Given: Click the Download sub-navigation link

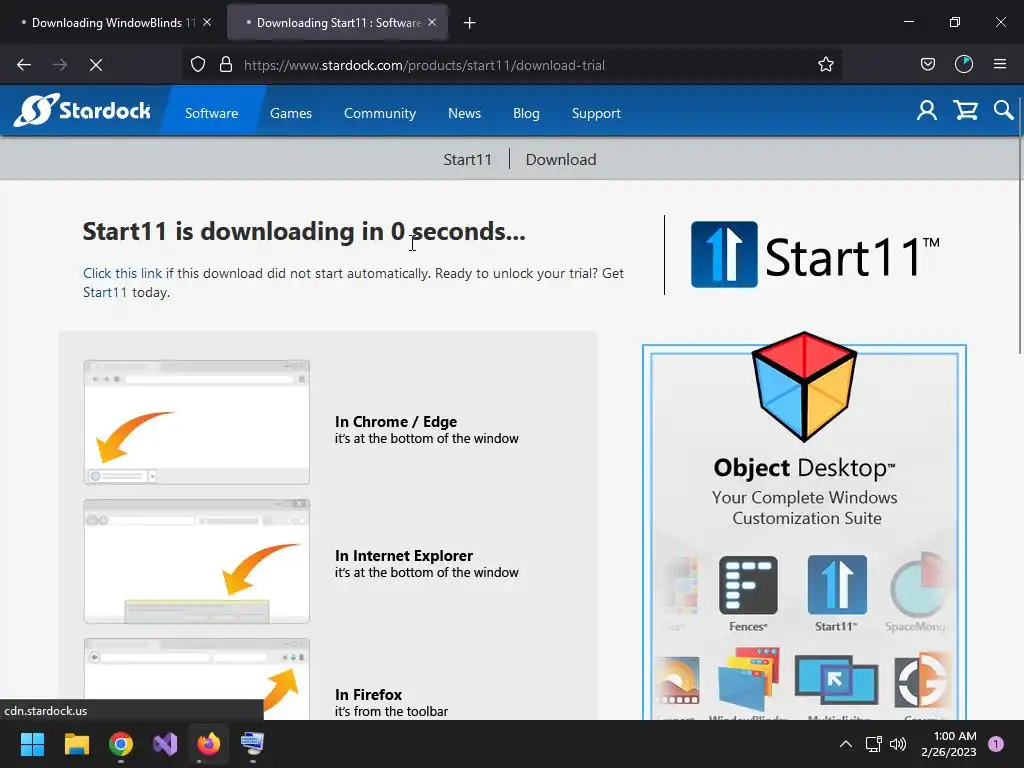Looking at the screenshot, I should (561, 159).
